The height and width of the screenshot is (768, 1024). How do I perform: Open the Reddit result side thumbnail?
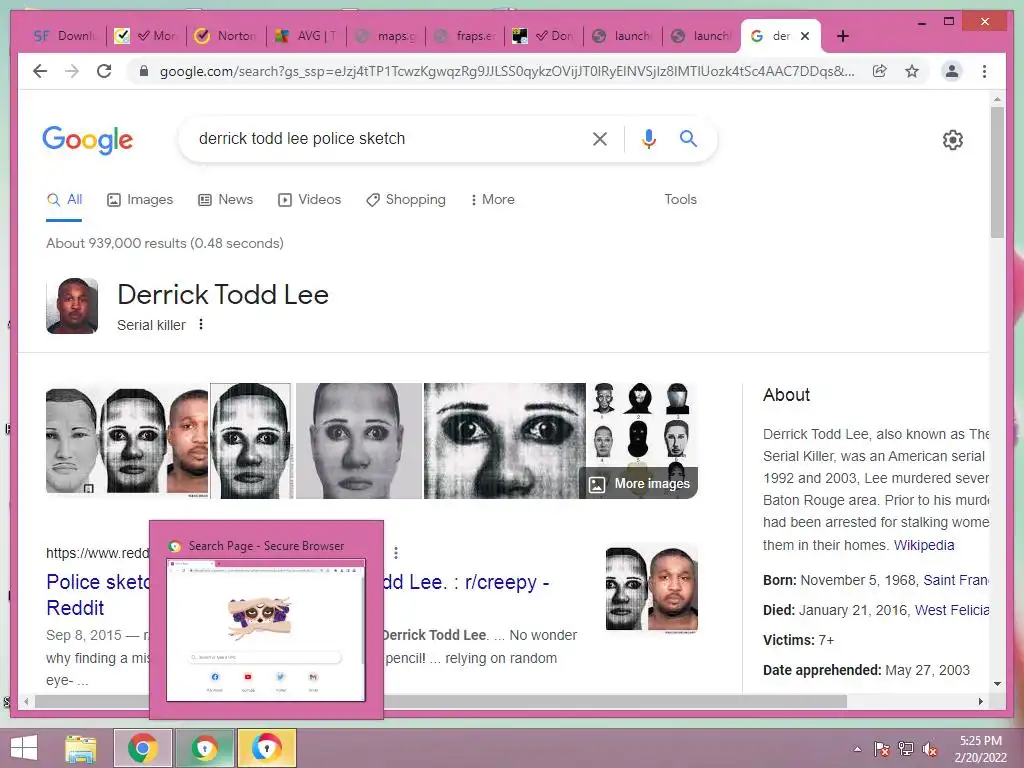652,589
